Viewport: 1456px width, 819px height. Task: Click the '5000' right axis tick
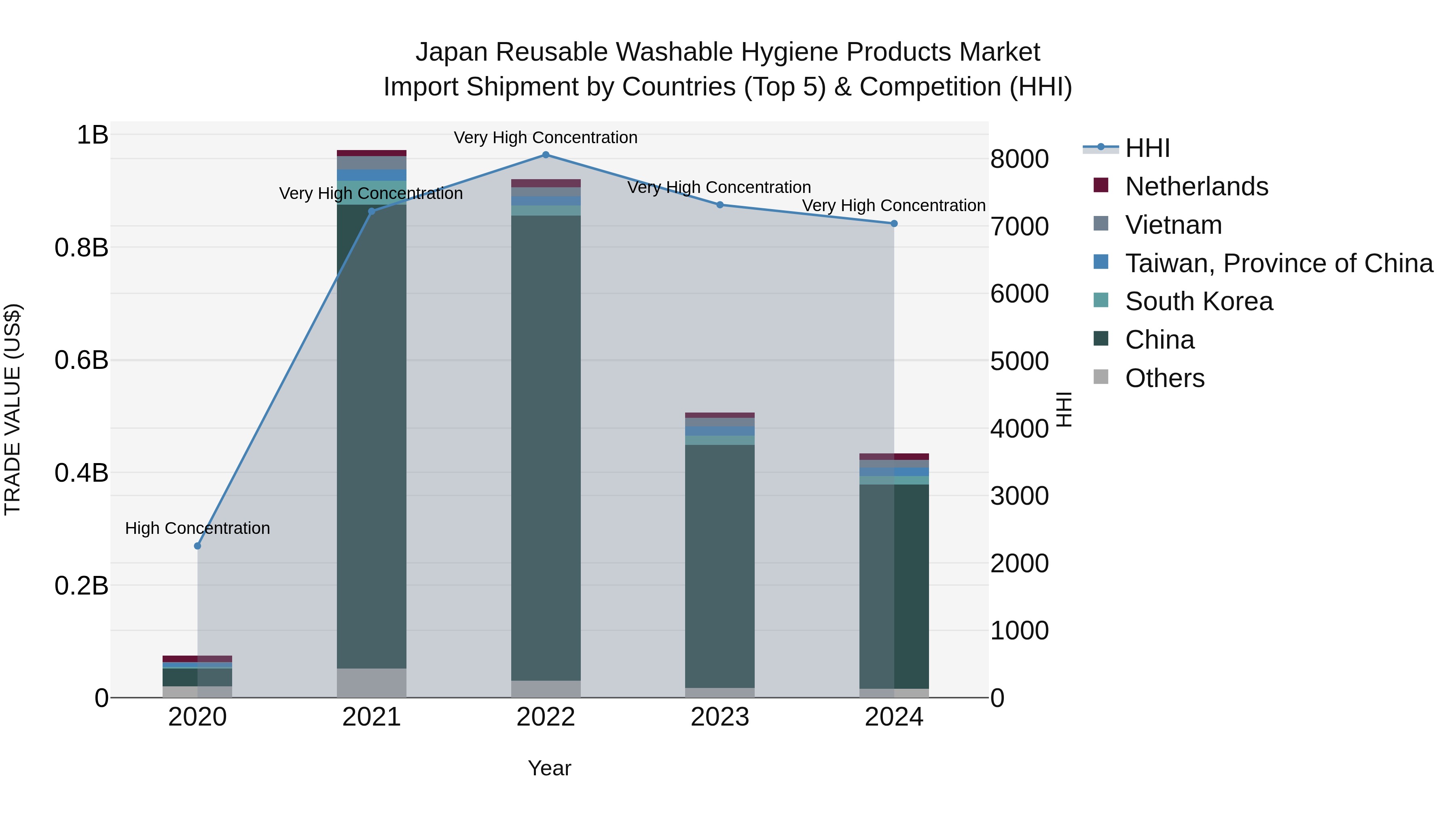pos(1020,361)
